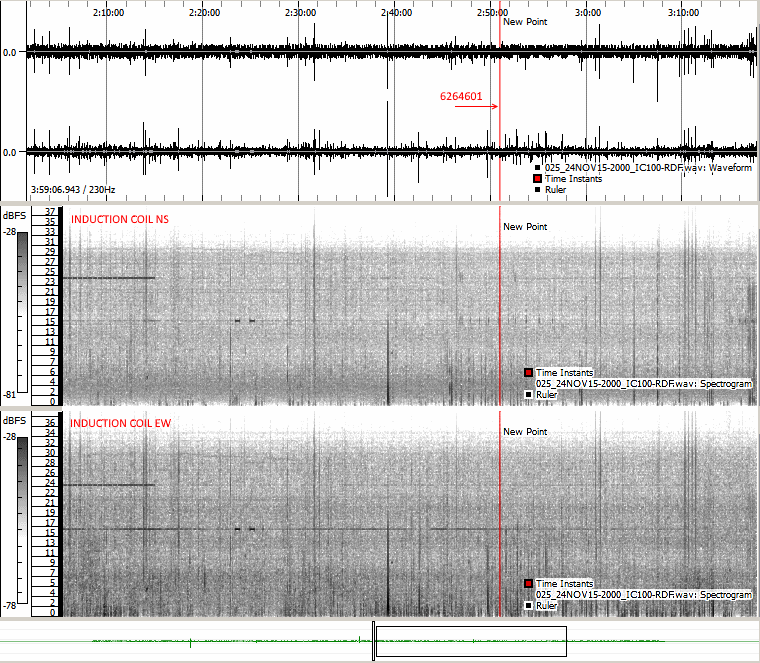Click the Ruler legend square in waveform pane
The width and height of the screenshot is (760, 663).
[x=538, y=189]
